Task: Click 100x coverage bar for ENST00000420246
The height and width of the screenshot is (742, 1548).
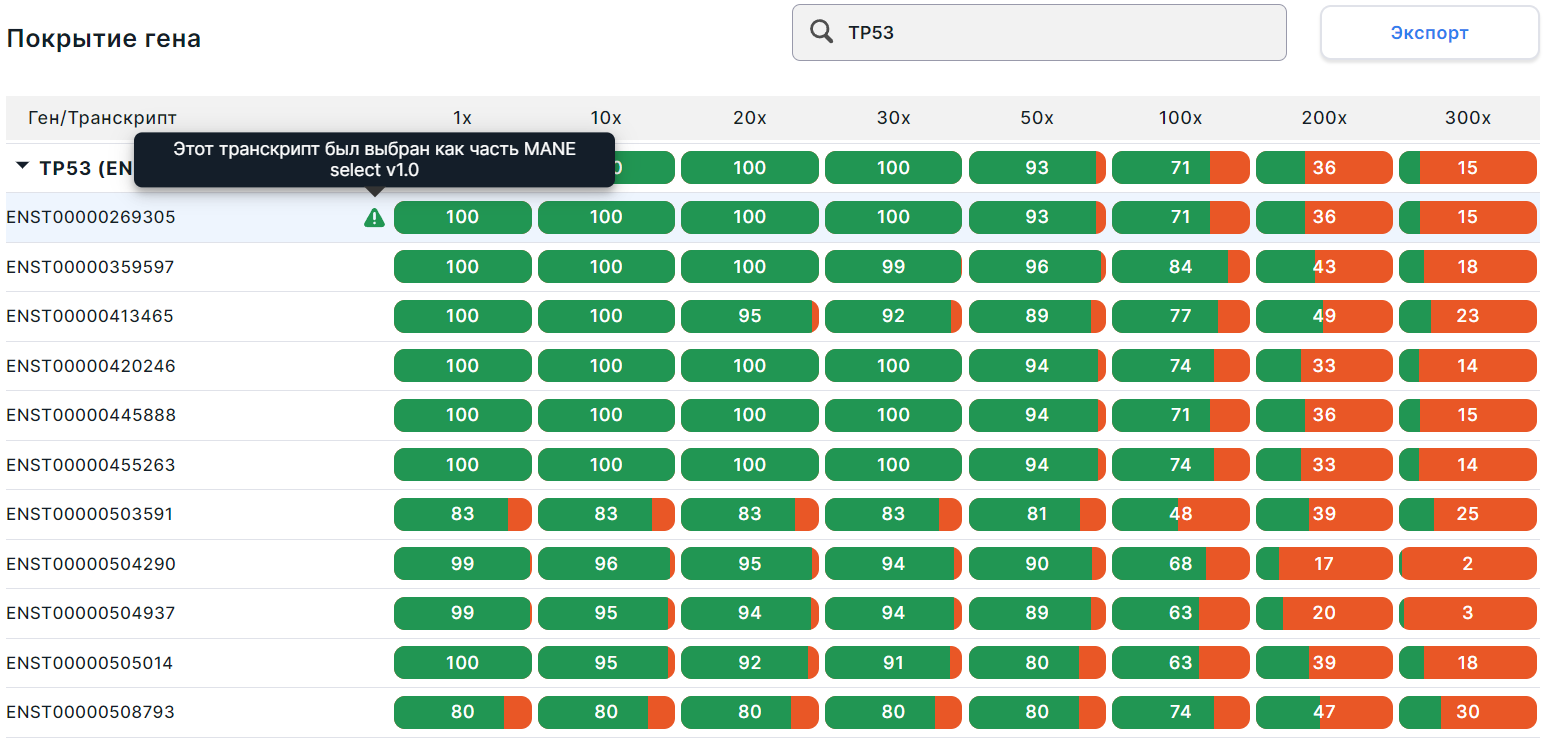Action: [1180, 366]
